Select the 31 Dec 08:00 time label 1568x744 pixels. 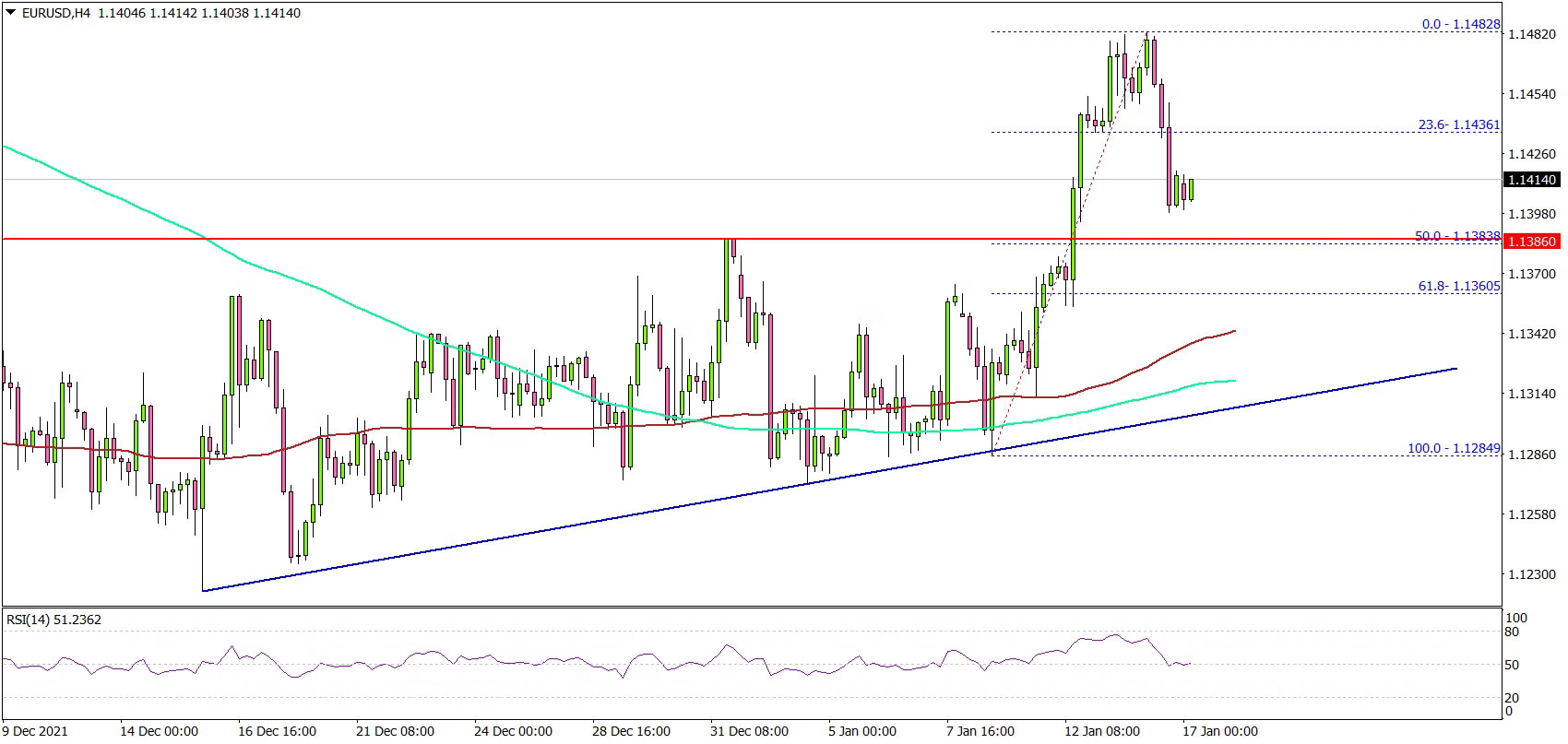pyautogui.click(x=748, y=731)
